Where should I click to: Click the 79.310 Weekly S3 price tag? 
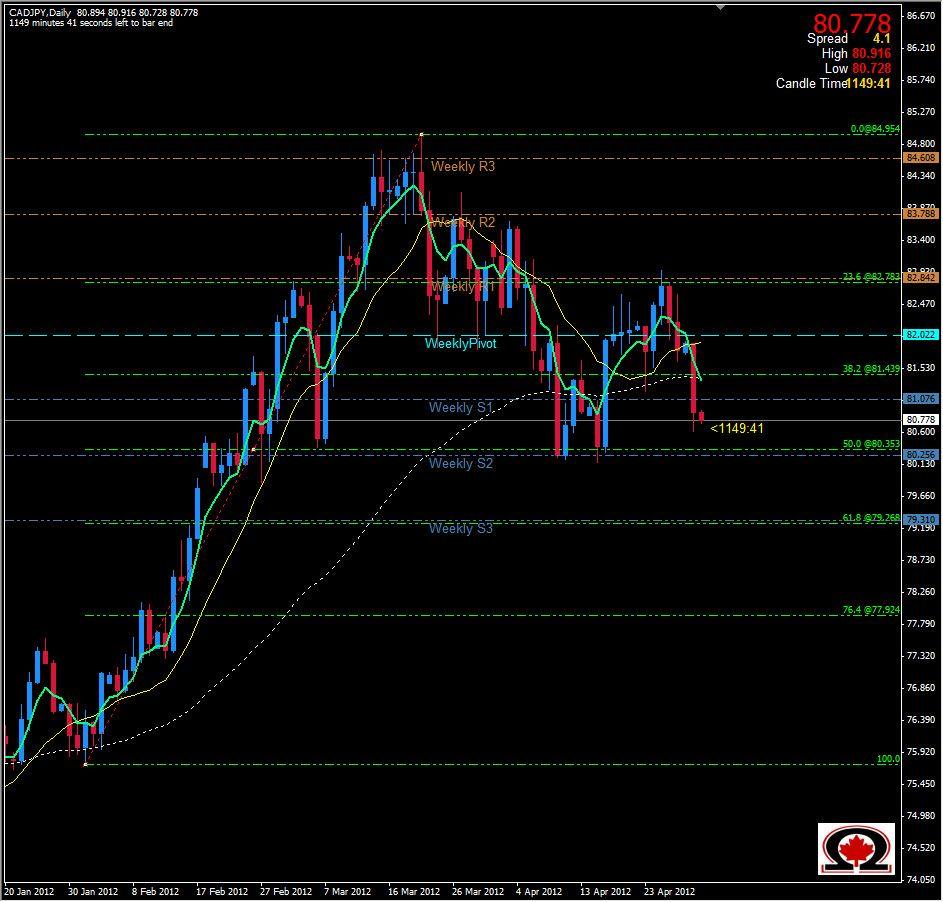click(x=919, y=518)
